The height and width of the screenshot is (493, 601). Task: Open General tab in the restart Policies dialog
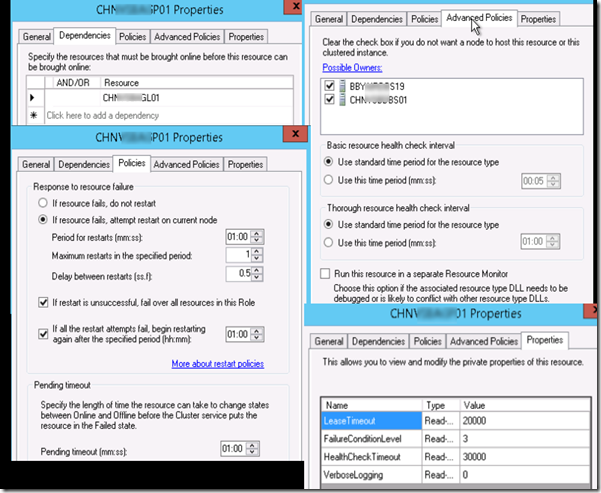coord(36,164)
